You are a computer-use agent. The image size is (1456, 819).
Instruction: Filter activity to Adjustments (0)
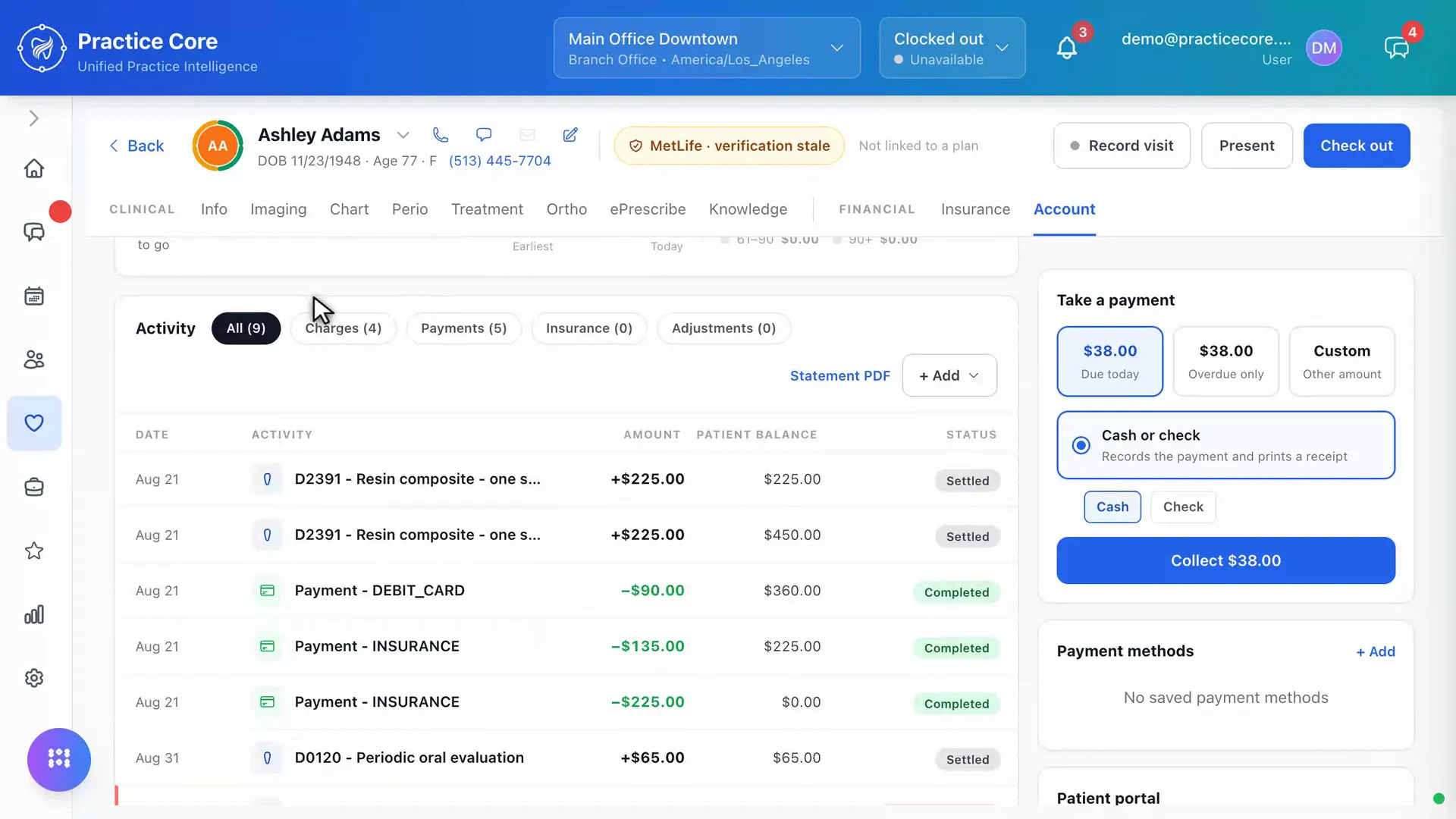tap(723, 328)
